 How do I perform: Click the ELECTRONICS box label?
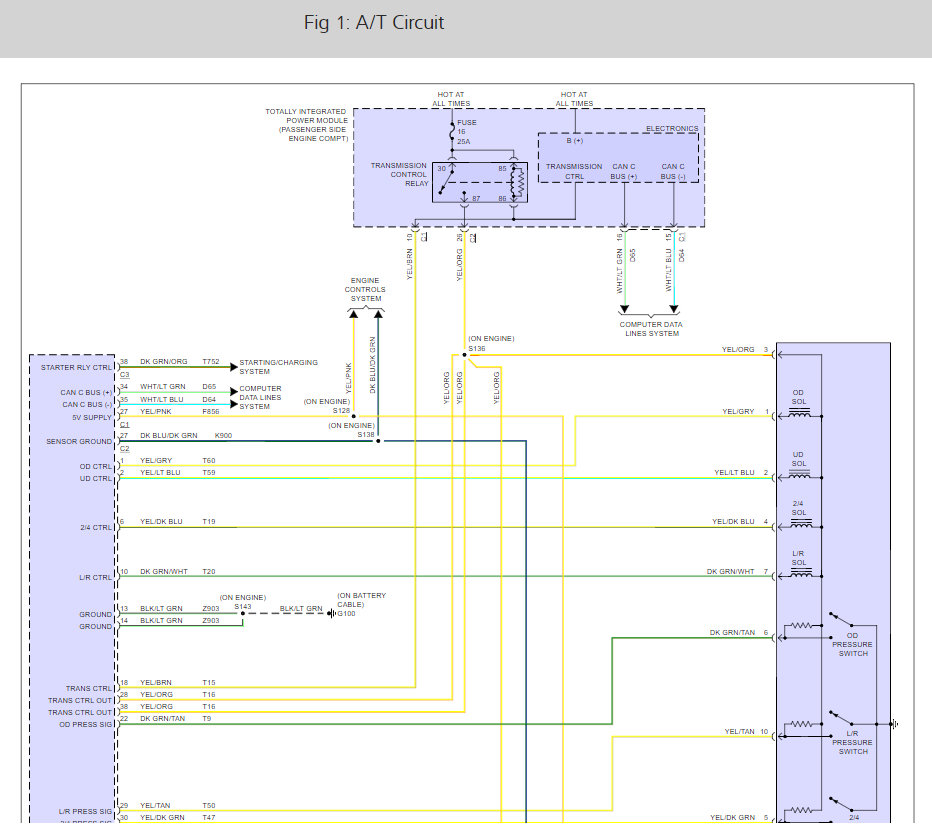tap(672, 129)
